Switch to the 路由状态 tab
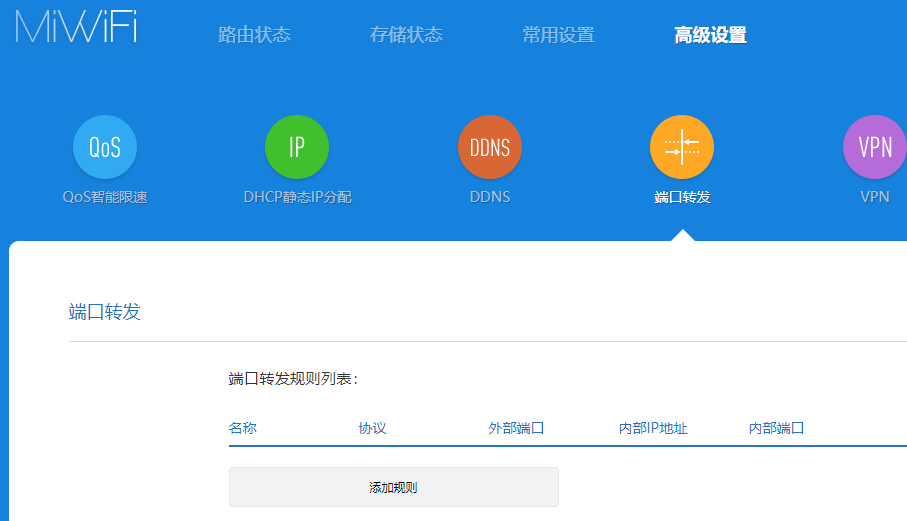Screen dimensions: 907x521 coord(254,35)
